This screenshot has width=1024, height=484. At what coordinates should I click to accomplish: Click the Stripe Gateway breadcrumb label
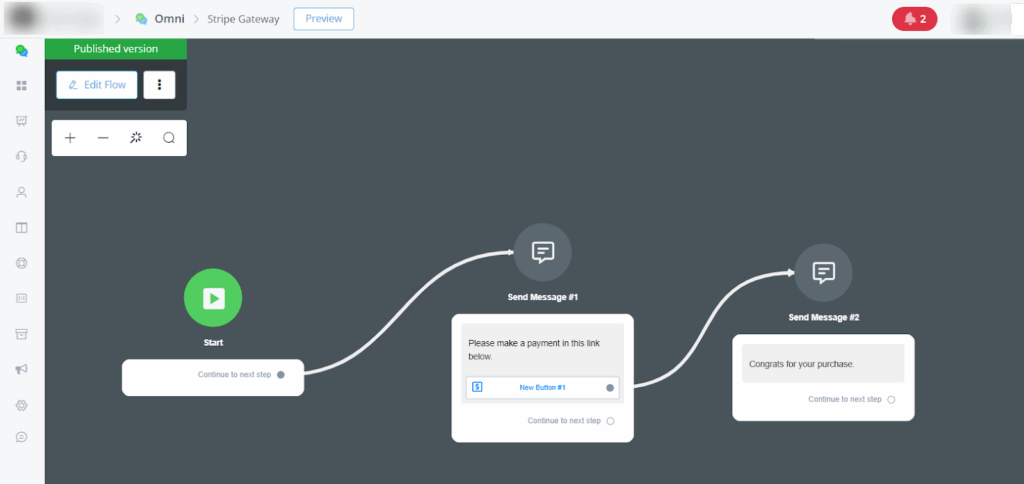coord(243,19)
